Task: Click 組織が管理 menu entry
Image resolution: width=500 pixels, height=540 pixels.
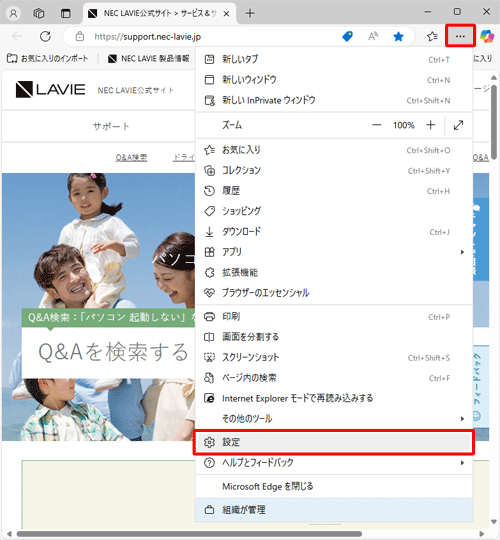Action: pyautogui.click(x=334, y=510)
